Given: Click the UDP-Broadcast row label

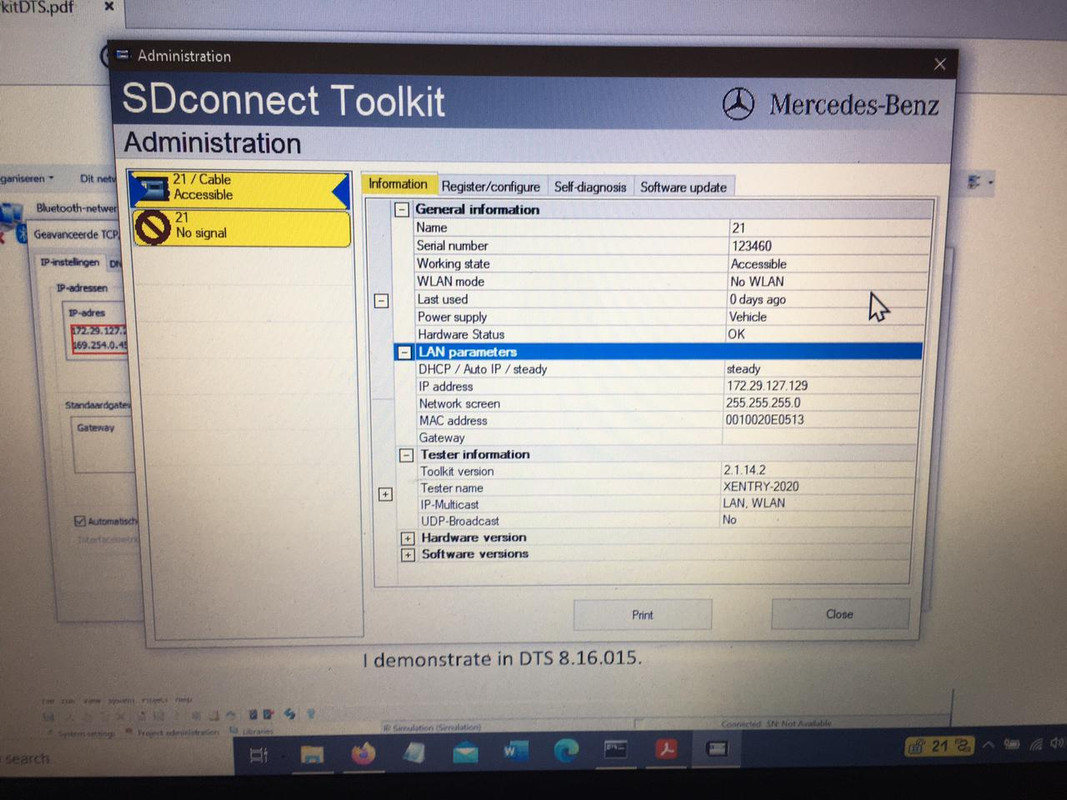Looking at the screenshot, I should (460, 521).
